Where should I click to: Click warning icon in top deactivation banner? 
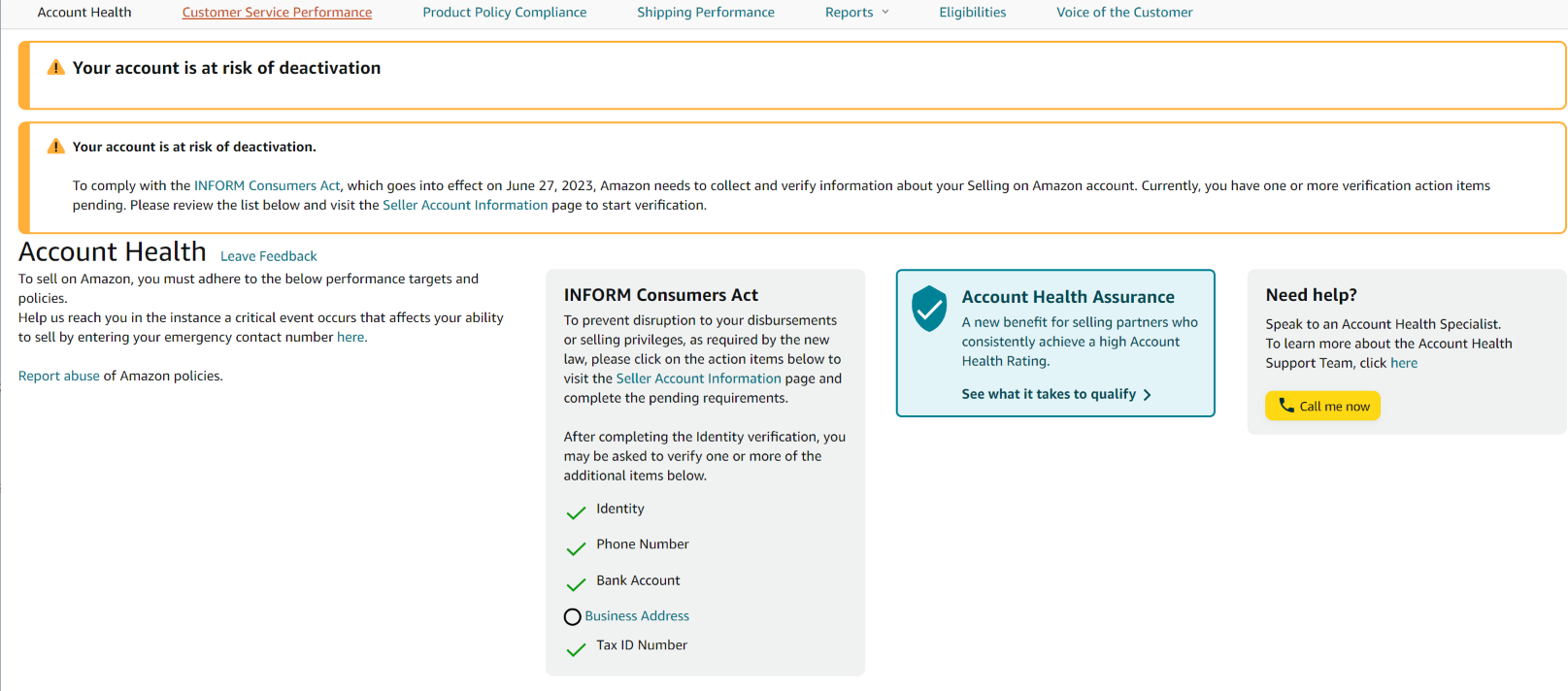56,68
